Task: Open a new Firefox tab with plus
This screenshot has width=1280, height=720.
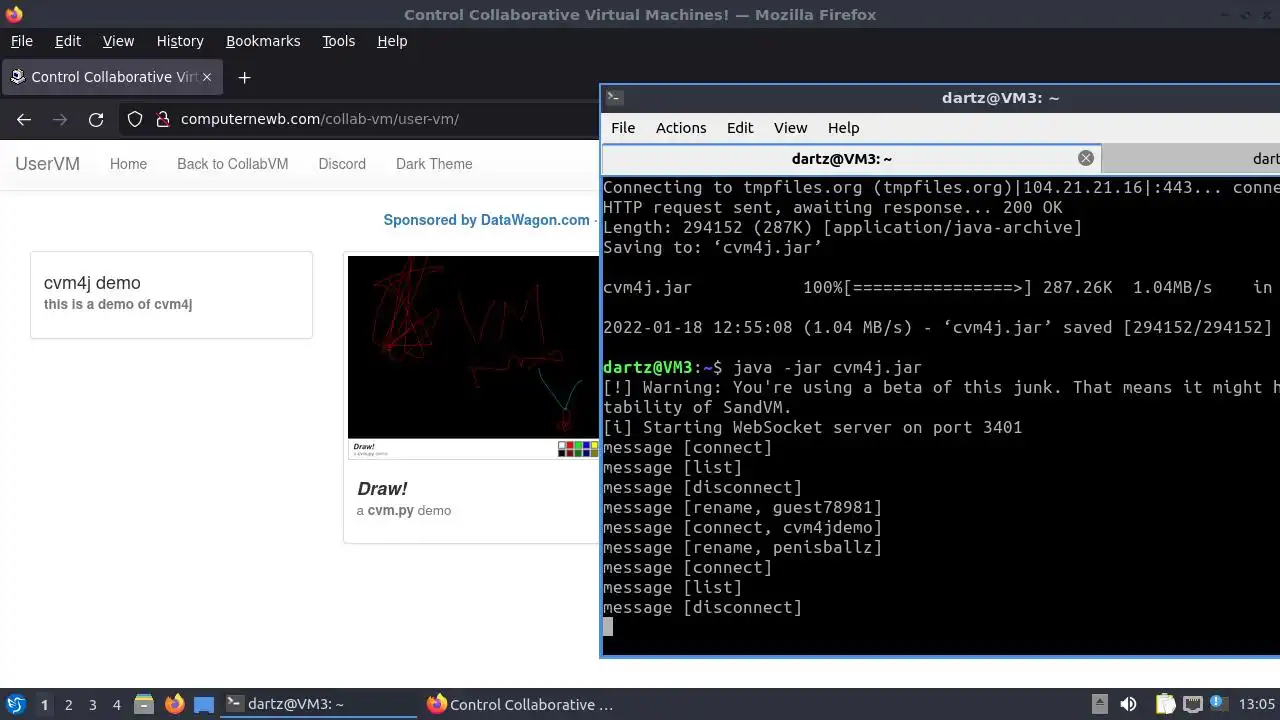Action: click(x=244, y=77)
